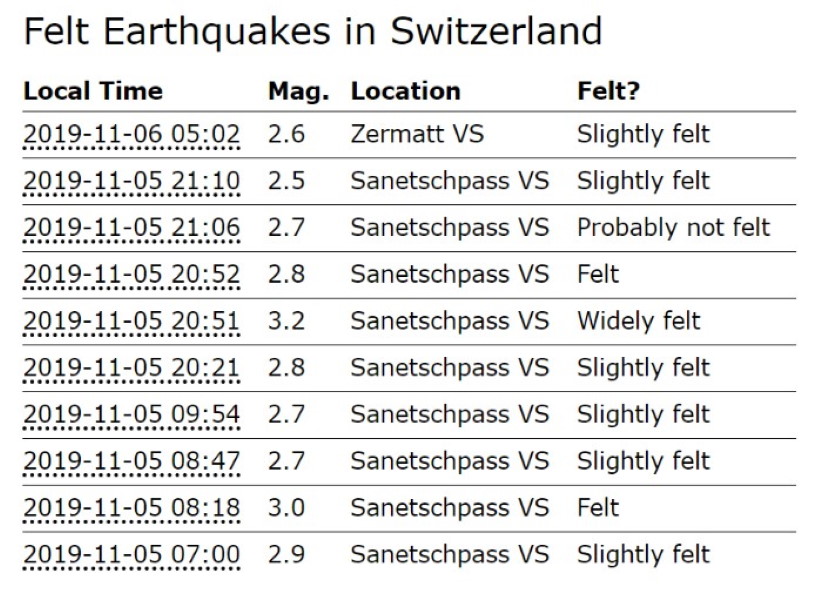Select the 2019-11-05 08:47 timestamp link
This screenshot has height=592, width=820.
click(x=131, y=461)
